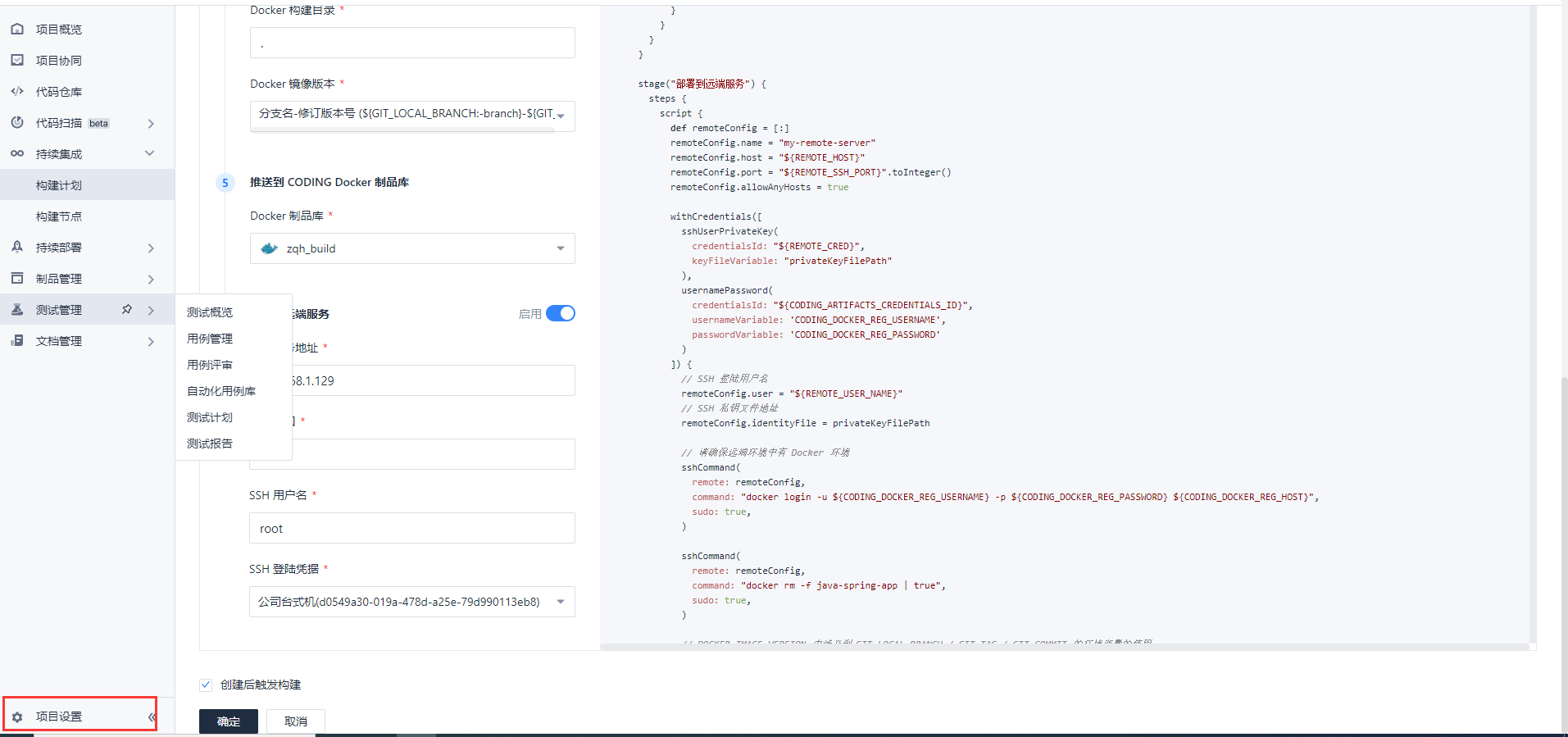Viewport: 1568px width, 737px height.
Task: Select 测试概览 from the flyout menu
Action: [210, 312]
